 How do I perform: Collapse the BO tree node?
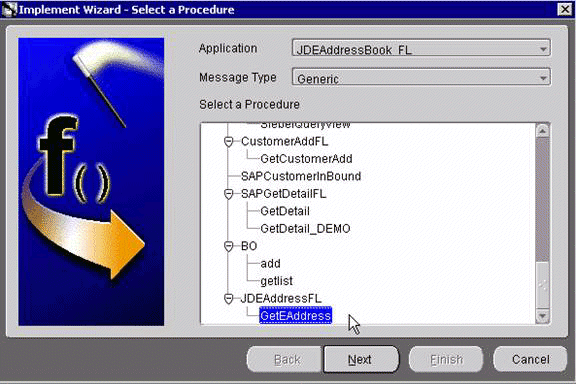pos(228,246)
